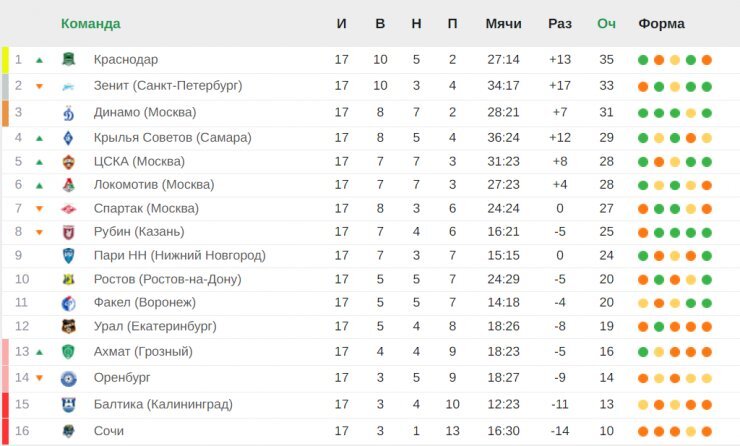Click the Ахмат (Грозный) green logo
Screen dimensions: 740x446
point(69,352)
